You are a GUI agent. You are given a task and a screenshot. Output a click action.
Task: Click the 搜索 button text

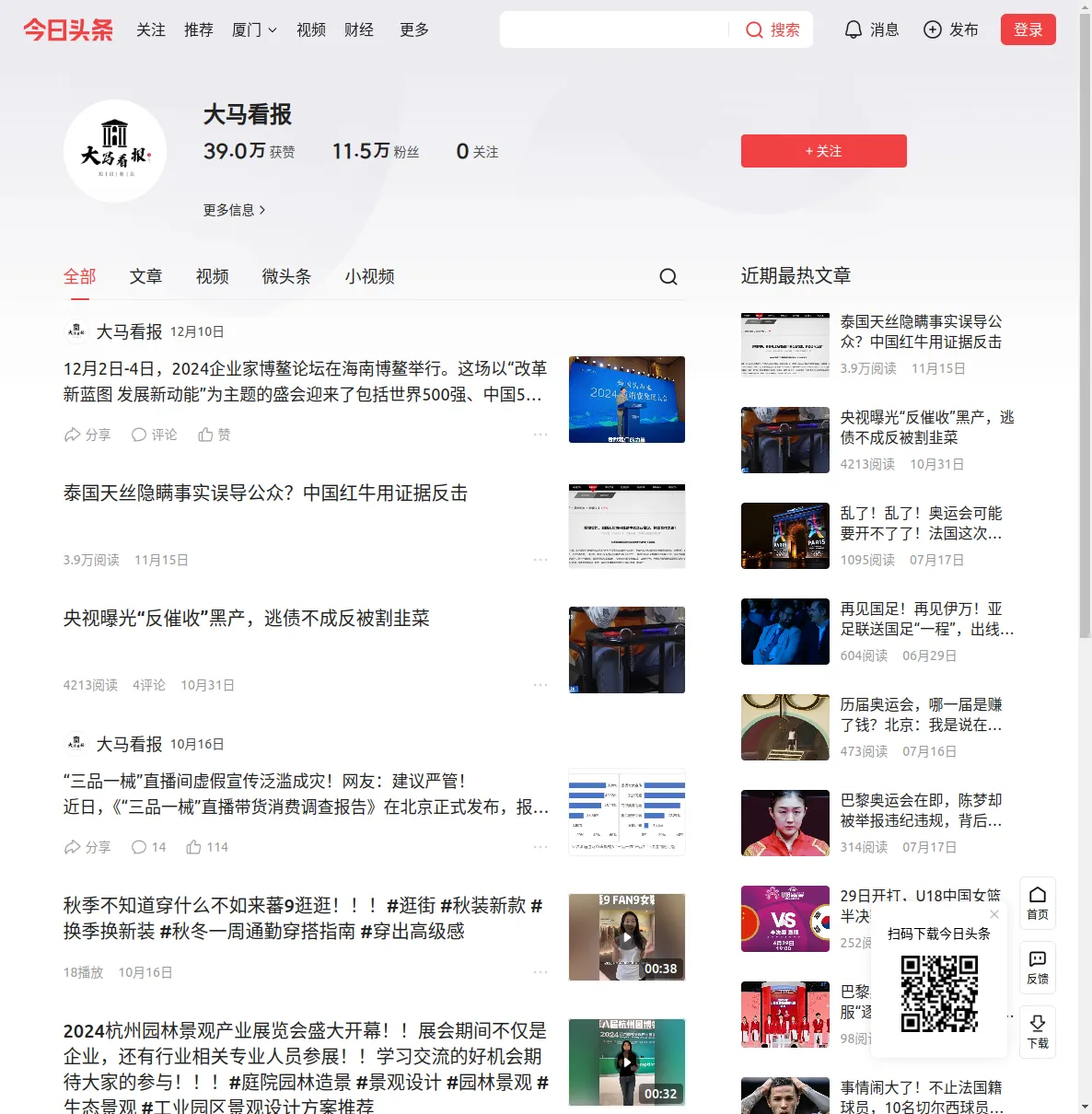(x=785, y=30)
